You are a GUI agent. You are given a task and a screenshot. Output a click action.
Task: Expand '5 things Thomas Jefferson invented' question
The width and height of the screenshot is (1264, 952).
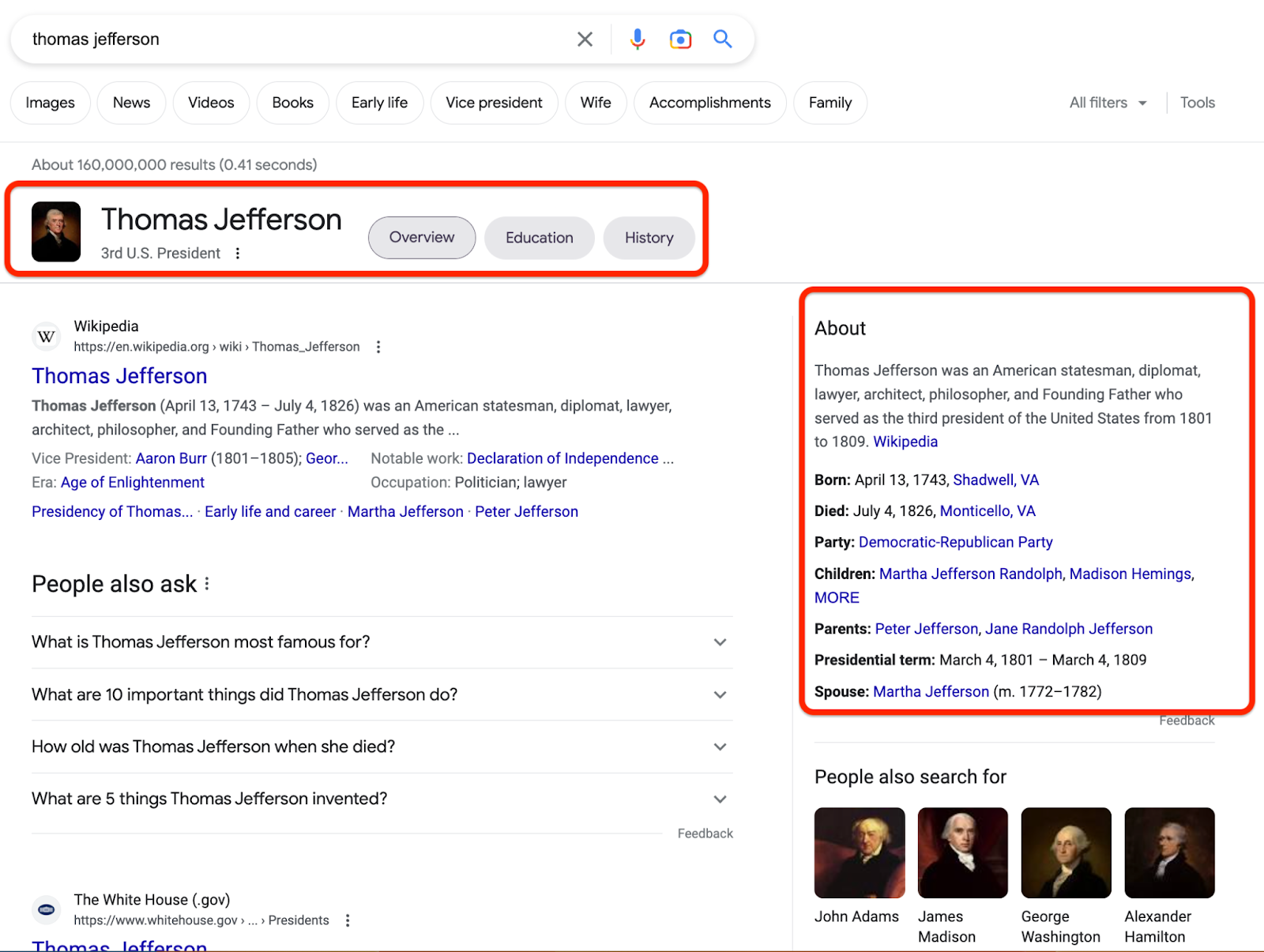[x=382, y=799]
